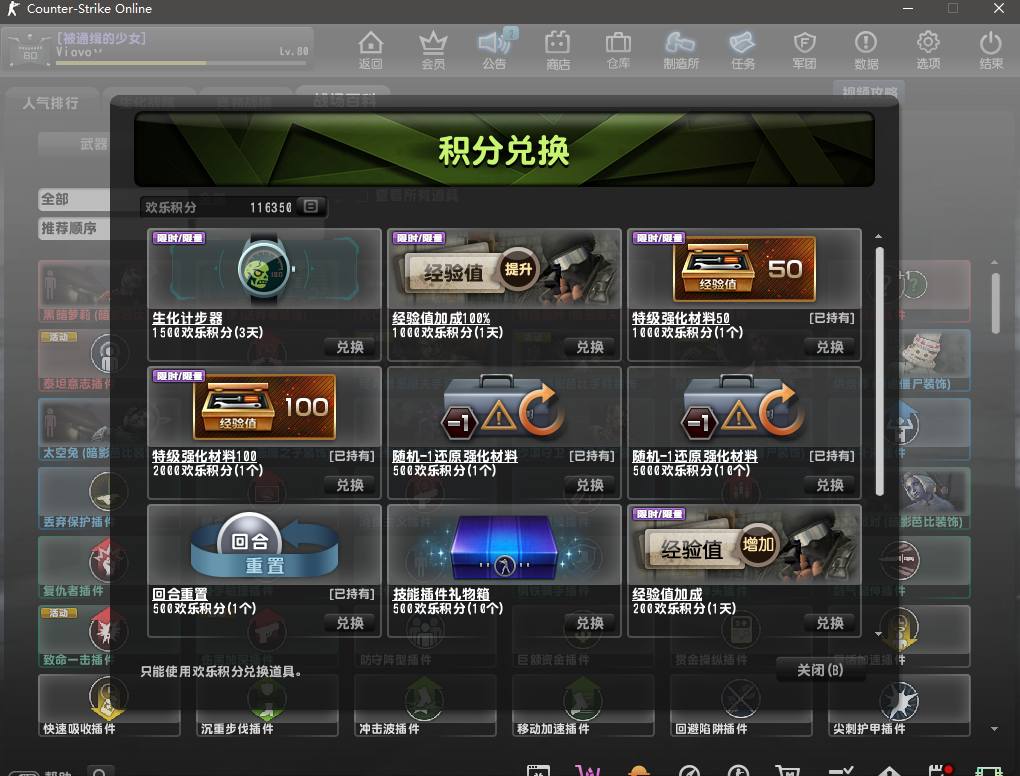The image size is (1020, 776).
Task: Open the 选项 options gear icon
Action: pos(928,50)
